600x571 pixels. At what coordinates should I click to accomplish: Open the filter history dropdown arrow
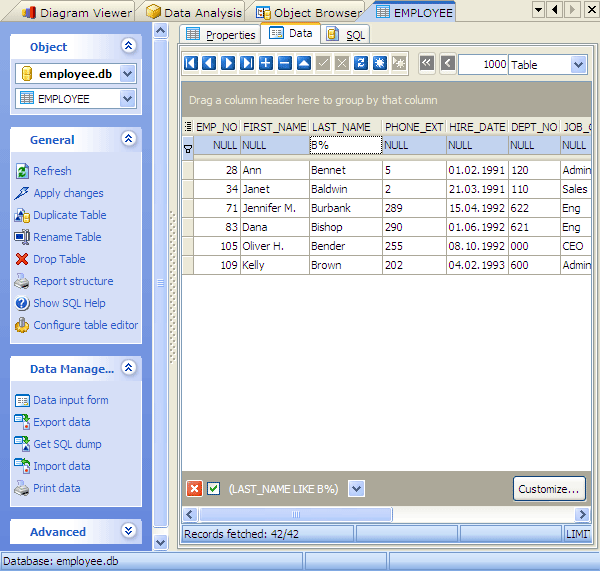pyautogui.click(x=356, y=489)
